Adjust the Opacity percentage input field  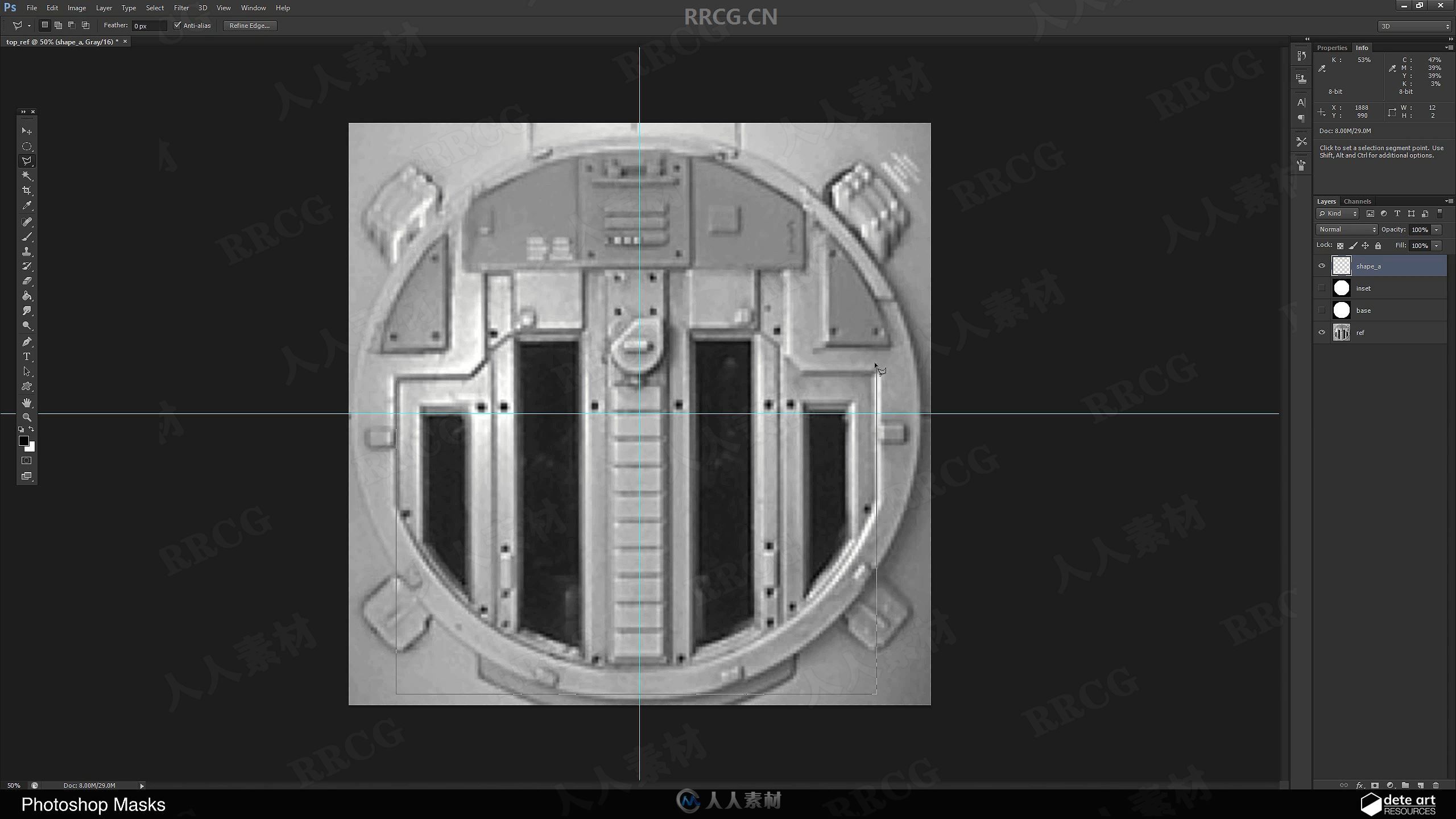point(1421,229)
